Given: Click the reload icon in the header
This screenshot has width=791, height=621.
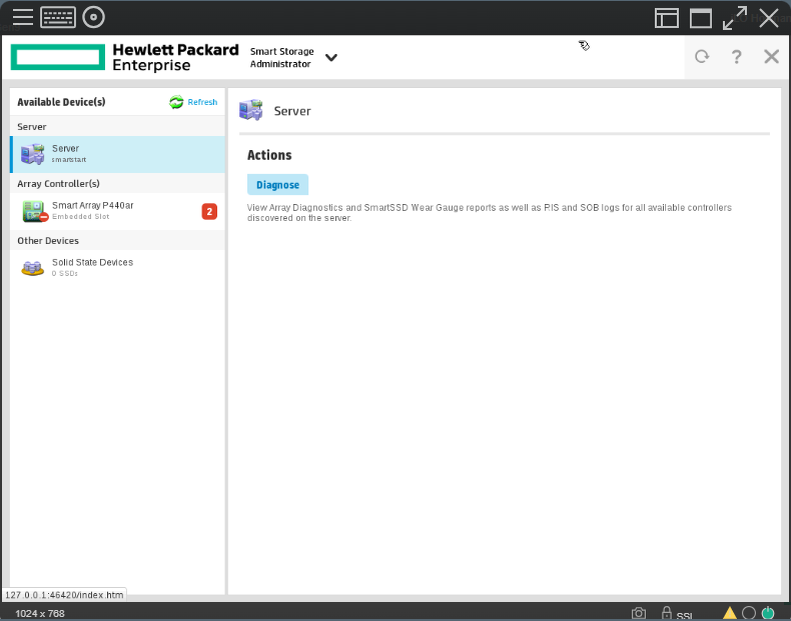Looking at the screenshot, I should 702,57.
